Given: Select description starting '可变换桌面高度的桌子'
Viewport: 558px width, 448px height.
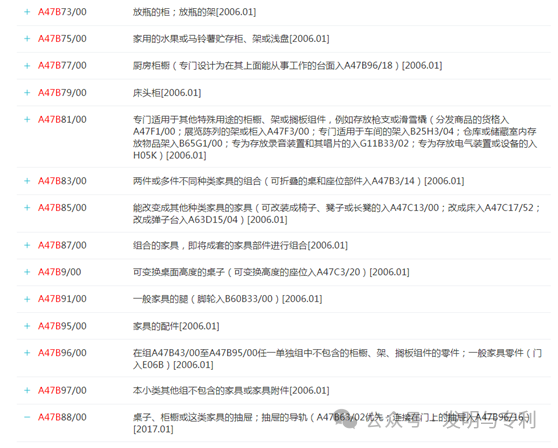Looking at the screenshot, I should click(271, 272).
